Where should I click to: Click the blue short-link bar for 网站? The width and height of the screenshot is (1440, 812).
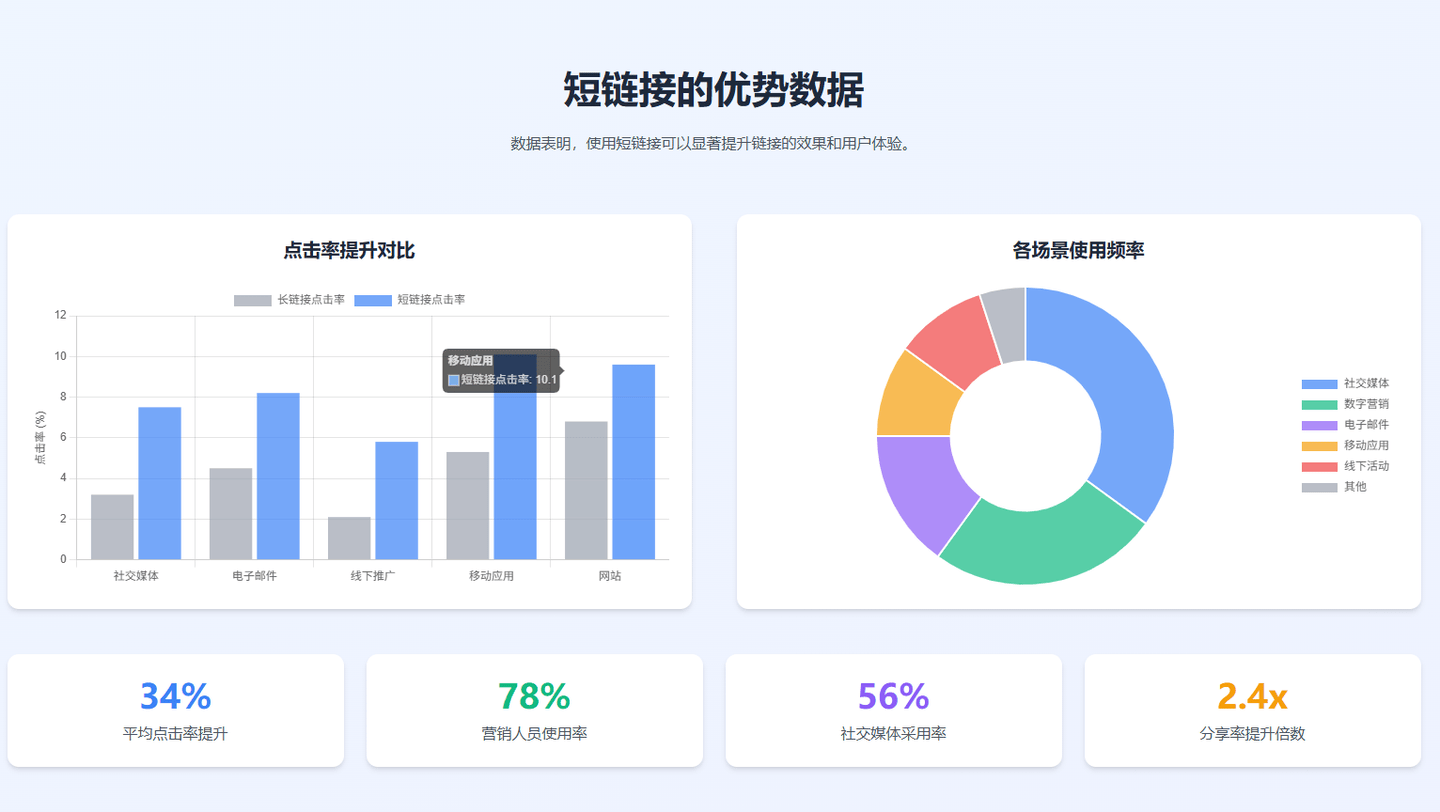(x=633, y=462)
